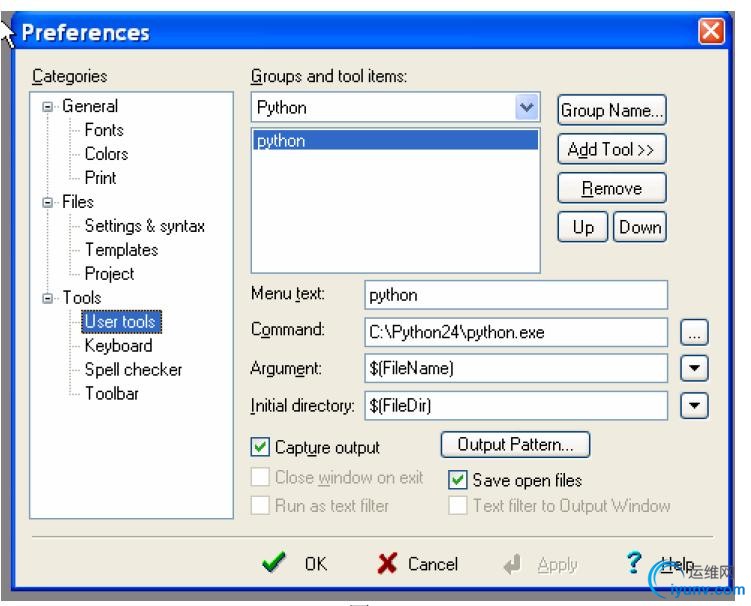Open the Argument variables dropdown arrow

click(694, 368)
